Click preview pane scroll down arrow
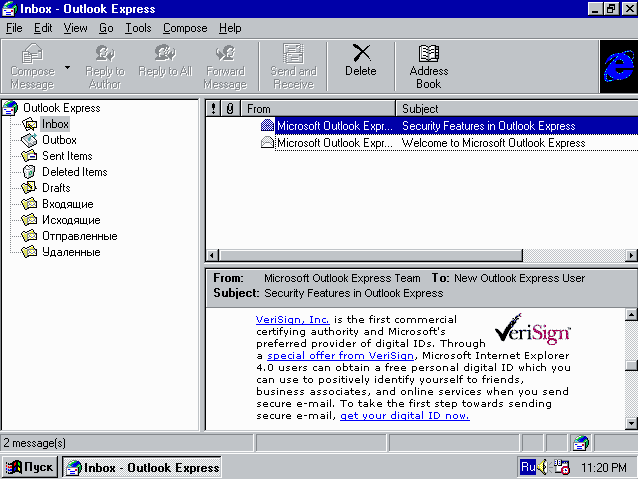 pyautogui.click(x=631, y=423)
